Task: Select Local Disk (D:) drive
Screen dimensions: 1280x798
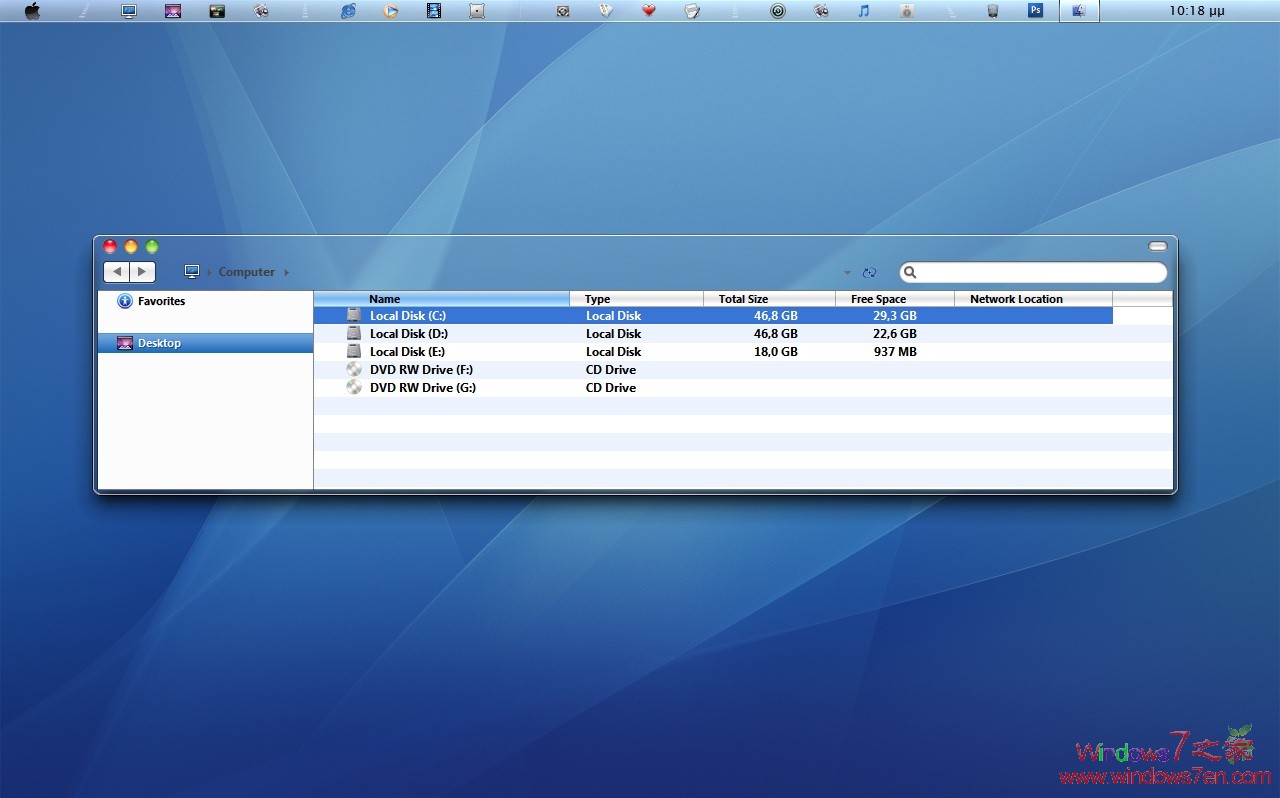Action: pyautogui.click(x=409, y=333)
